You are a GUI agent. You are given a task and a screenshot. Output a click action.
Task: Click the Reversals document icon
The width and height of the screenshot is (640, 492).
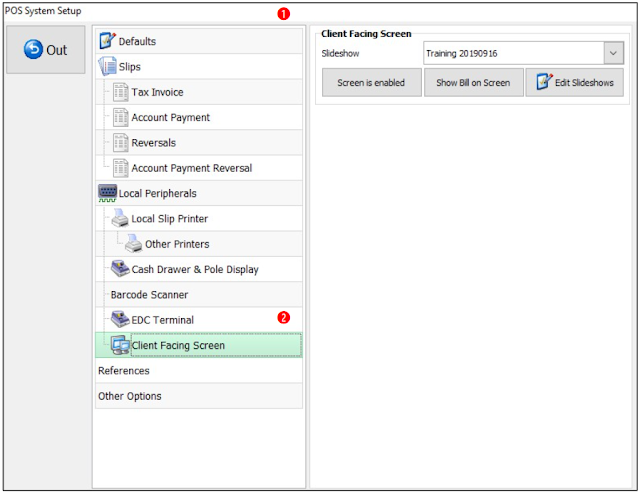coord(121,142)
